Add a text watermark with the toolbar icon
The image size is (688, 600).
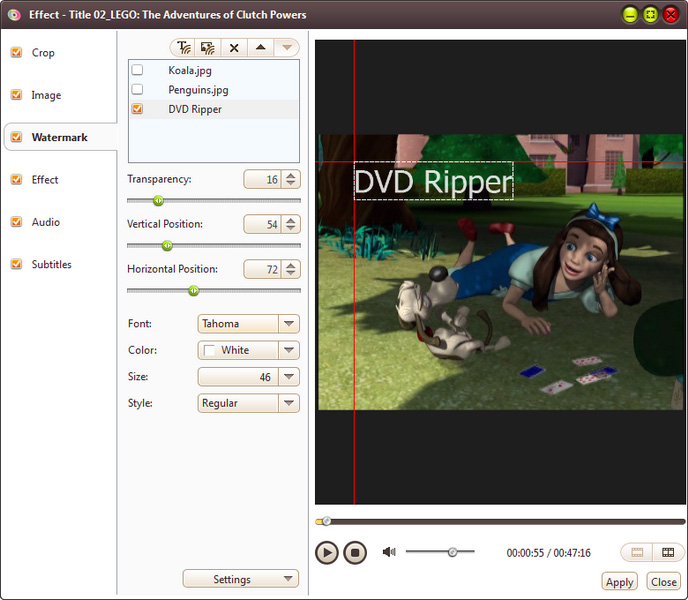(x=184, y=47)
